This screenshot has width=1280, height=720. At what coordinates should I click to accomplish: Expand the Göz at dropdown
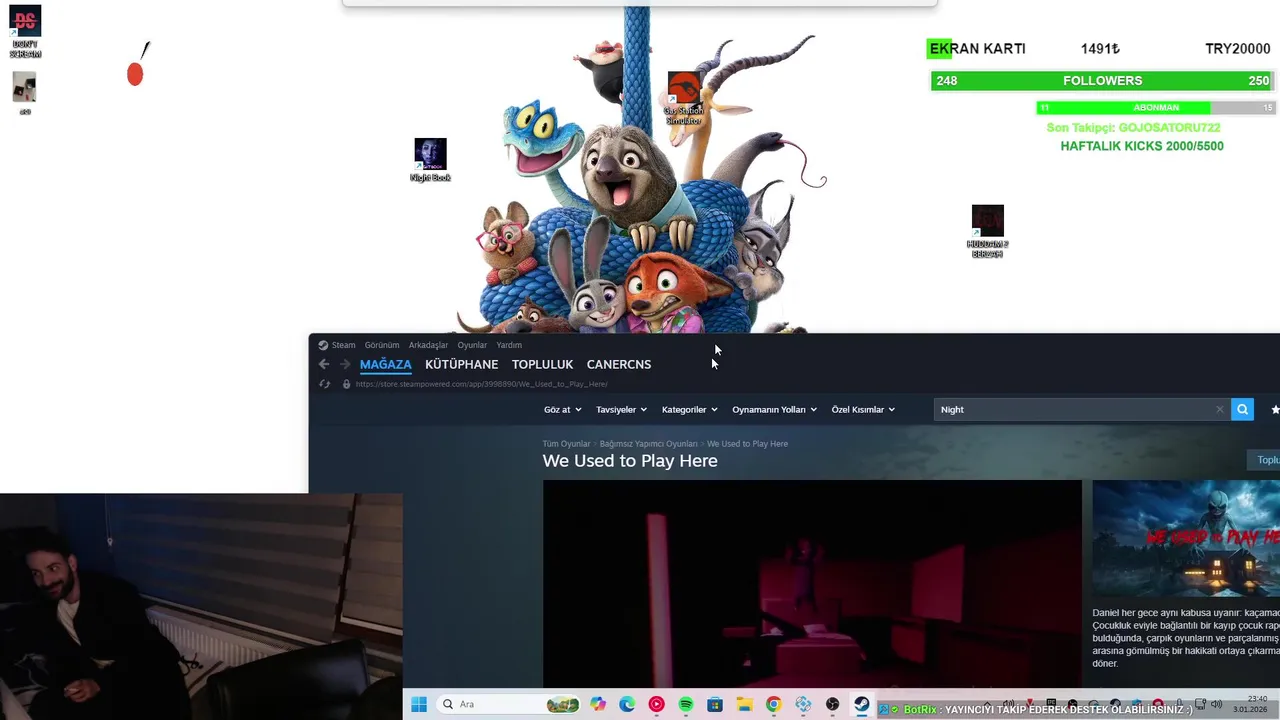(562, 409)
